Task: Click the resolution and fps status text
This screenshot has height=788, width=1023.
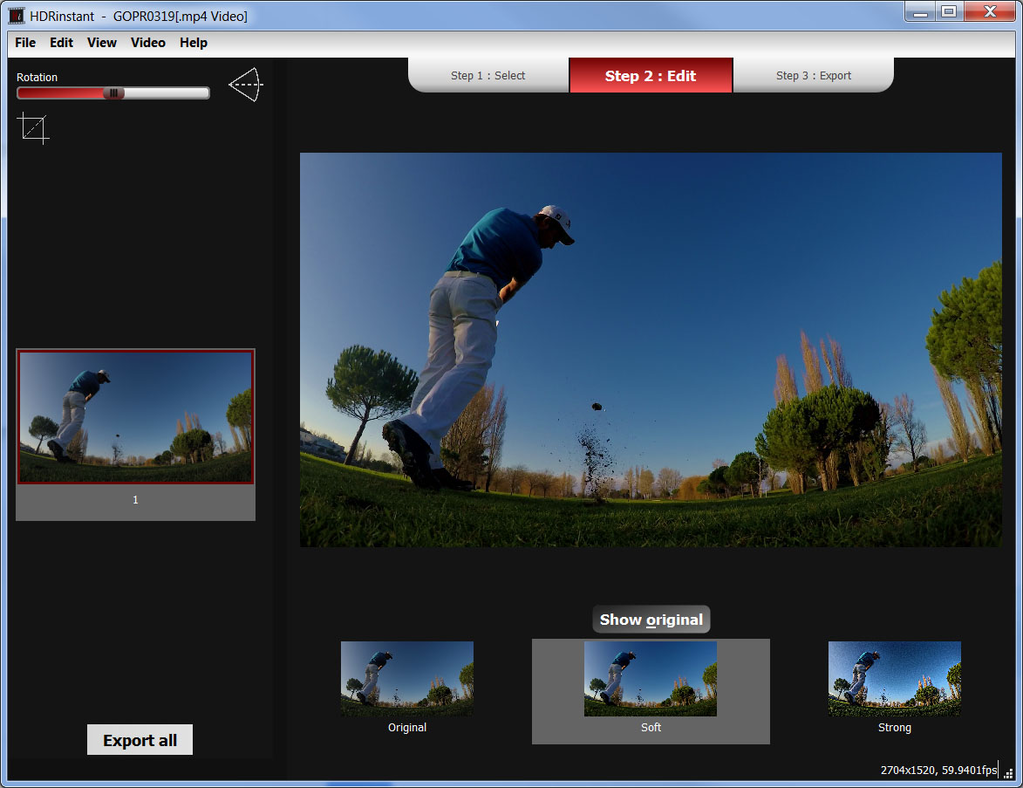Action: tap(938, 770)
